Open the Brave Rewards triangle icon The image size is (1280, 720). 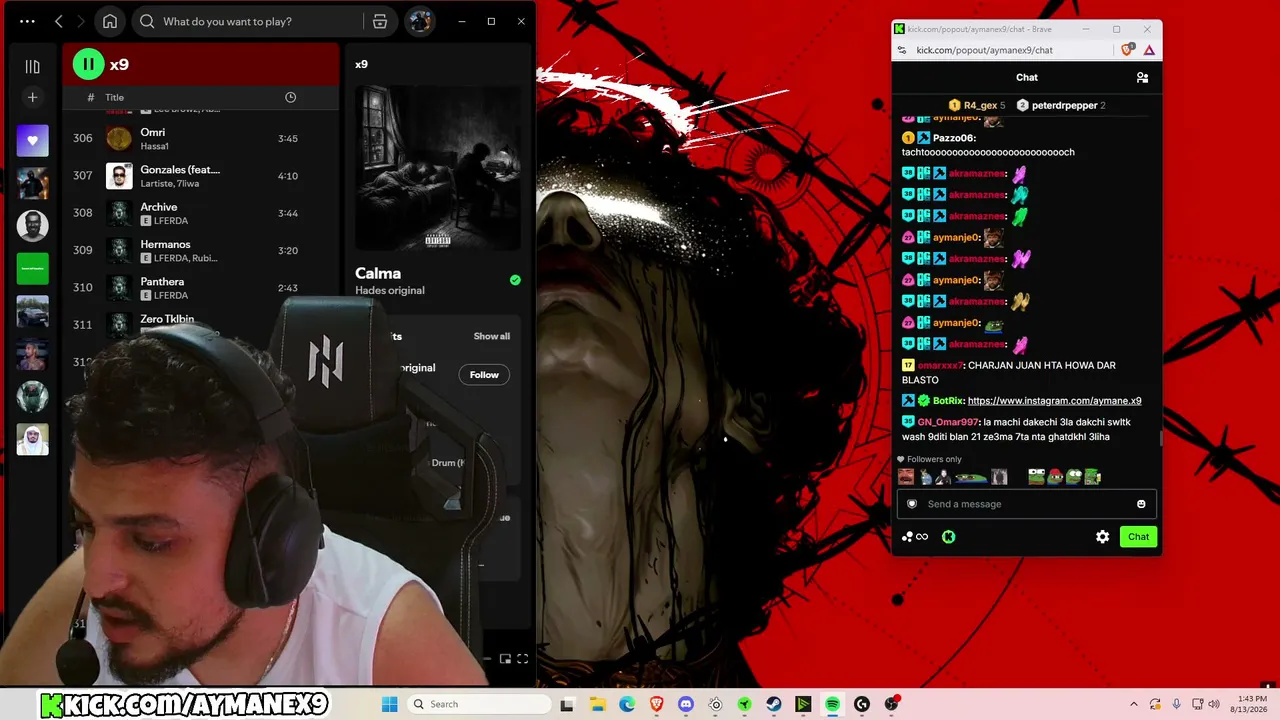(x=1149, y=50)
